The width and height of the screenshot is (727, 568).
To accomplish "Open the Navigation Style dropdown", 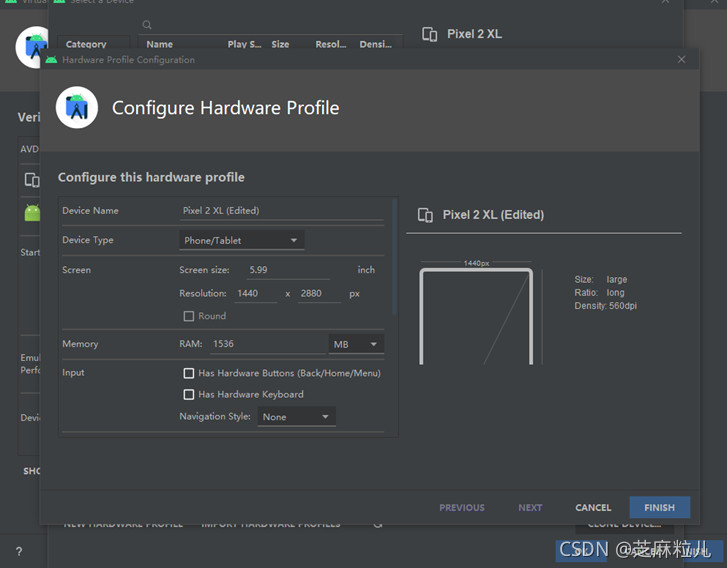I will pyautogui.click(x=296, y=416).
